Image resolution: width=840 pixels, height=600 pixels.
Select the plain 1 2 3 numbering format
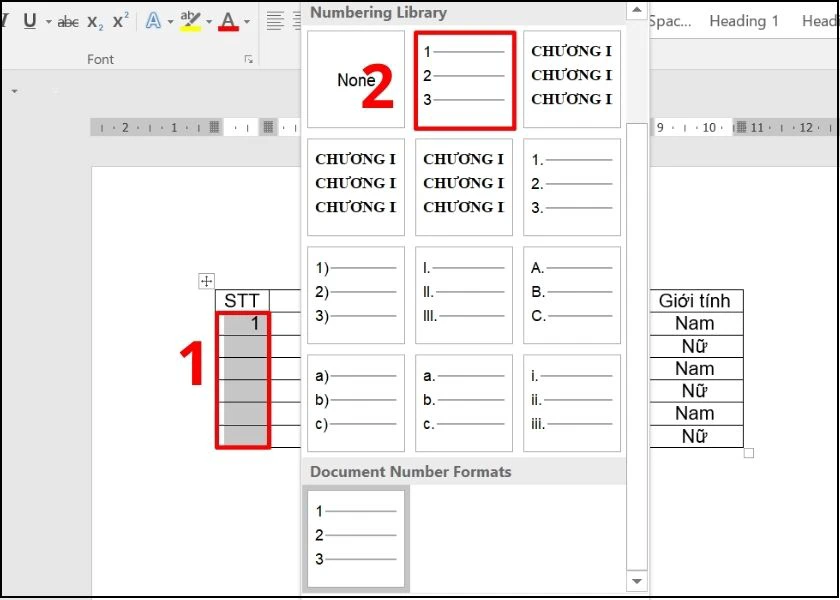(465, 80)
